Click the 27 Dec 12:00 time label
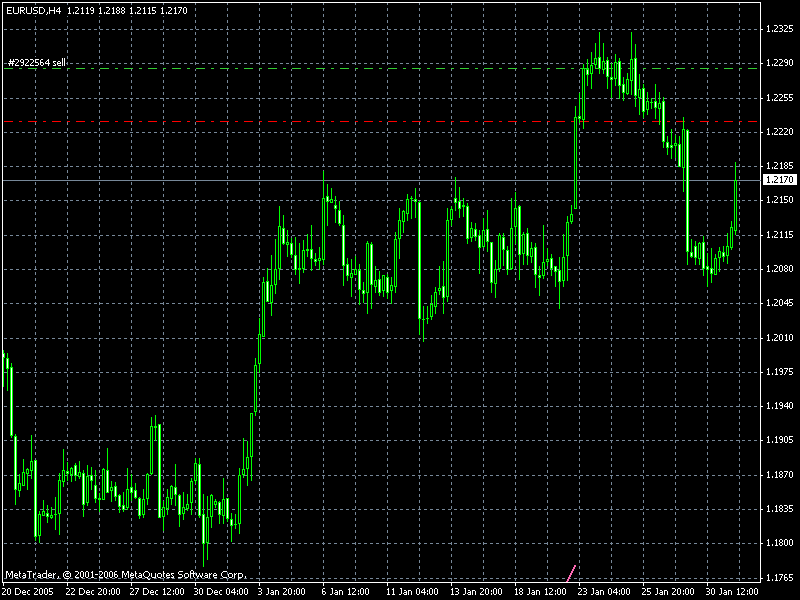 [x=157, y=592]
